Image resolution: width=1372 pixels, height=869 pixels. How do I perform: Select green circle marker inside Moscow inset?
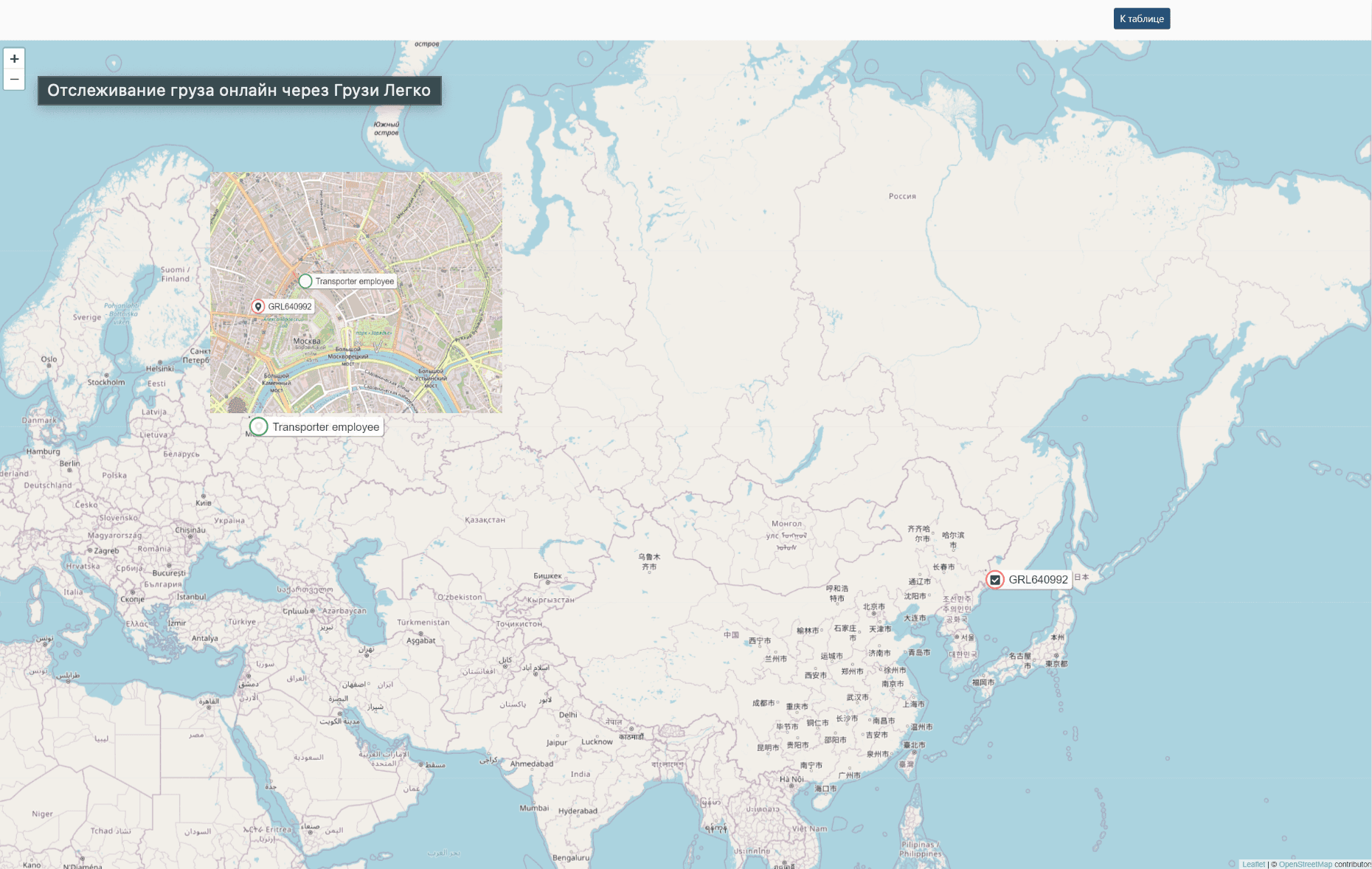coord(305,281)
